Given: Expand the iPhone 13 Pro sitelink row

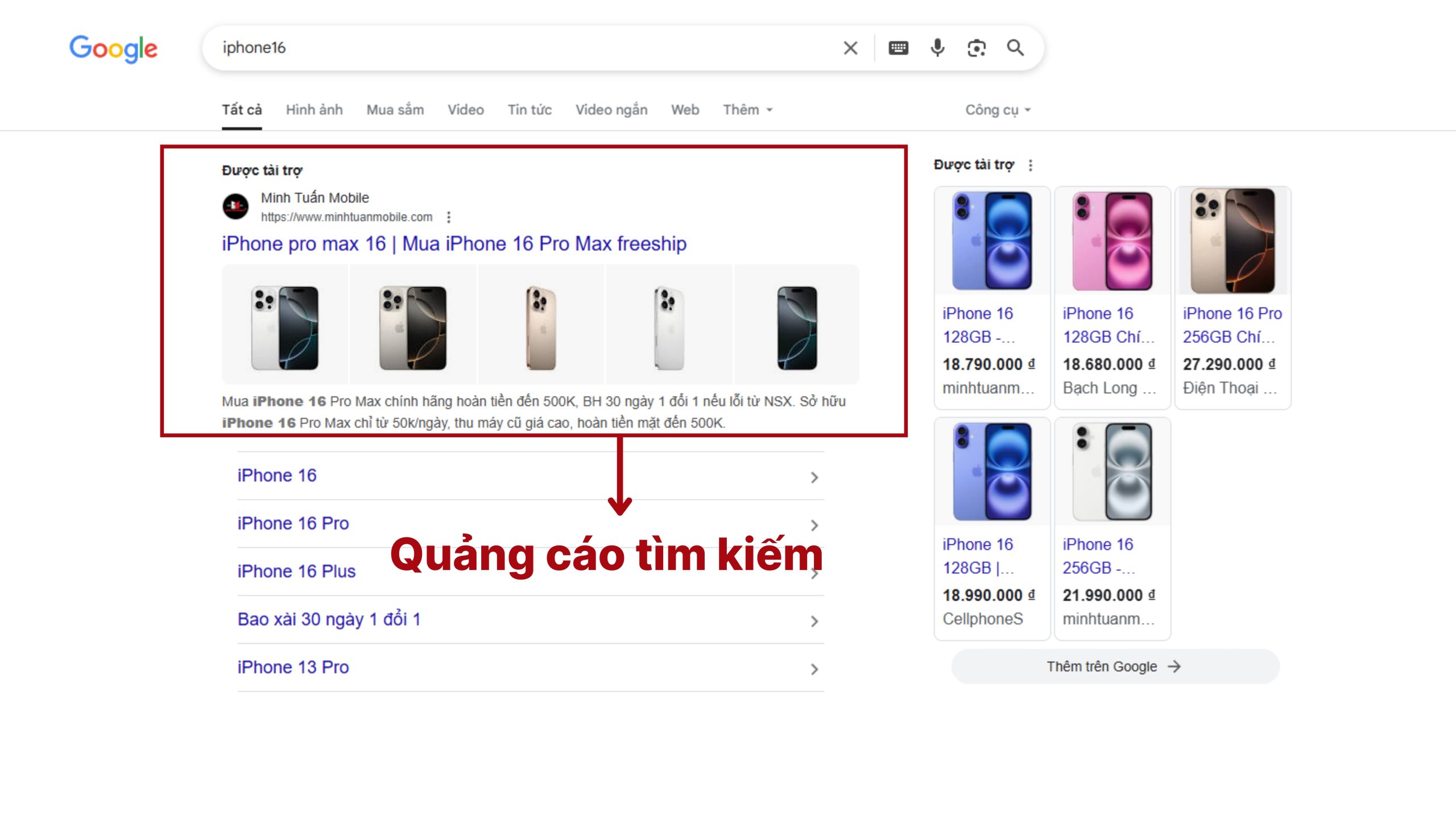Looking at the screenshot, I should 814,669.
